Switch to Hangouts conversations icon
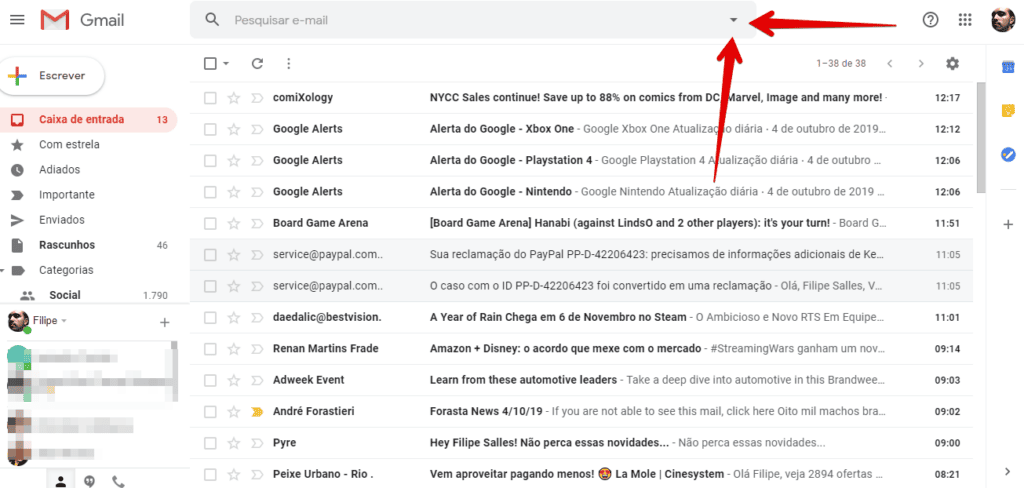 point(89,481)
